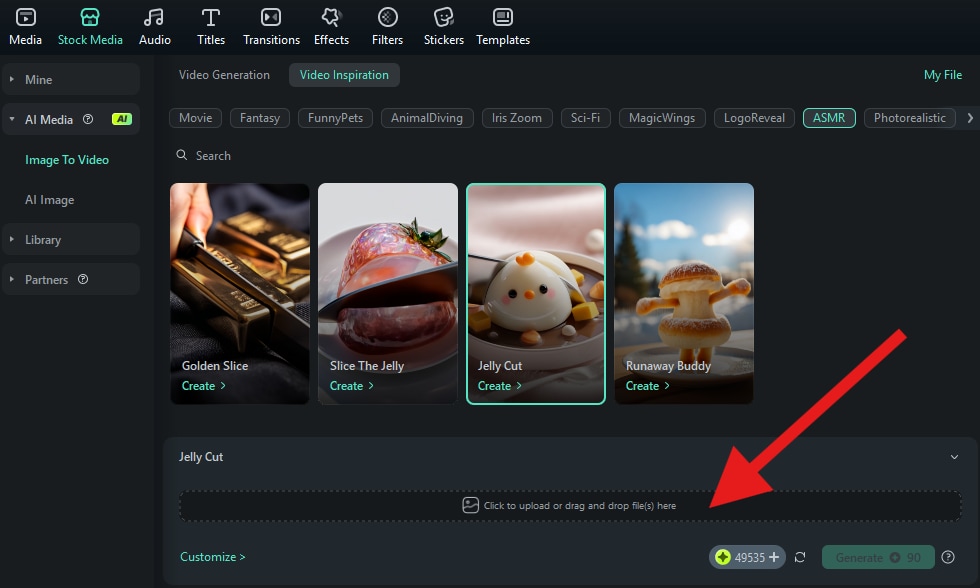This screenshot has width=980, height=588.
Task: Switch to Video Generation tab
Action: point(224,75)
